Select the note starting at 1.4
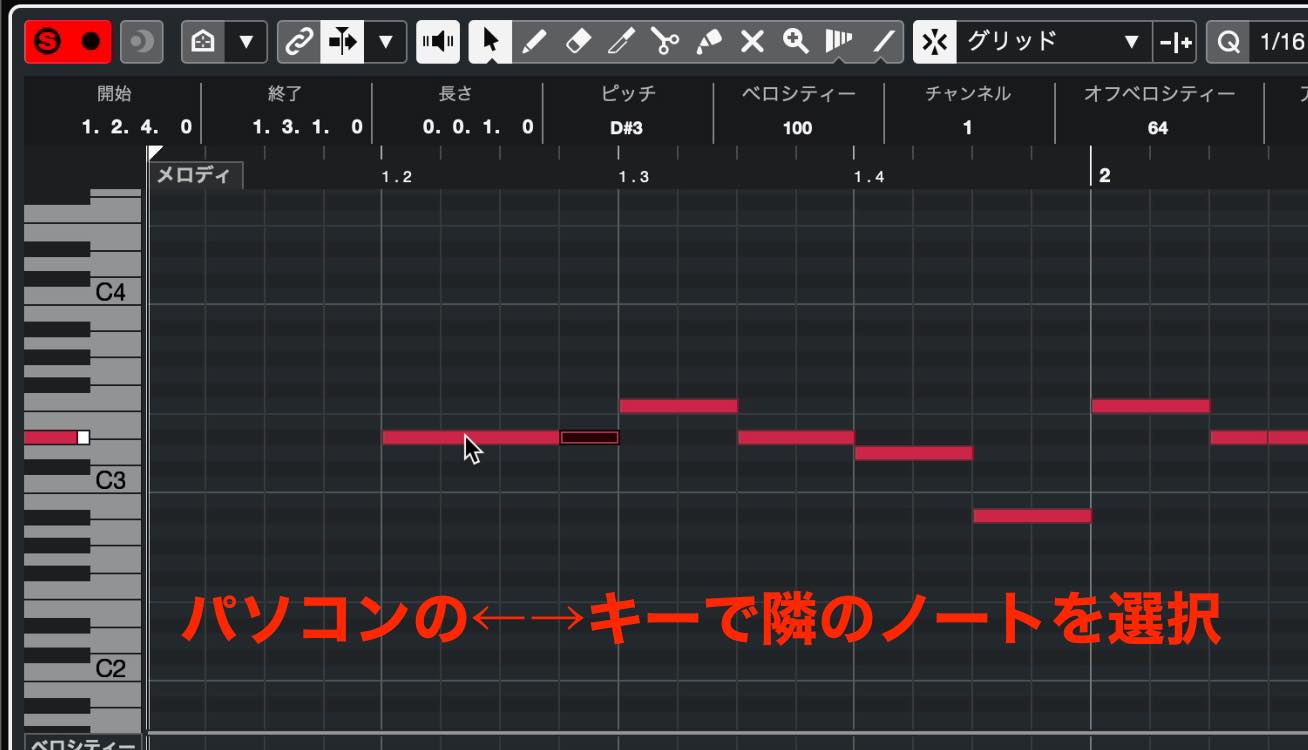 pyautogui.click(x=914, y=453)
